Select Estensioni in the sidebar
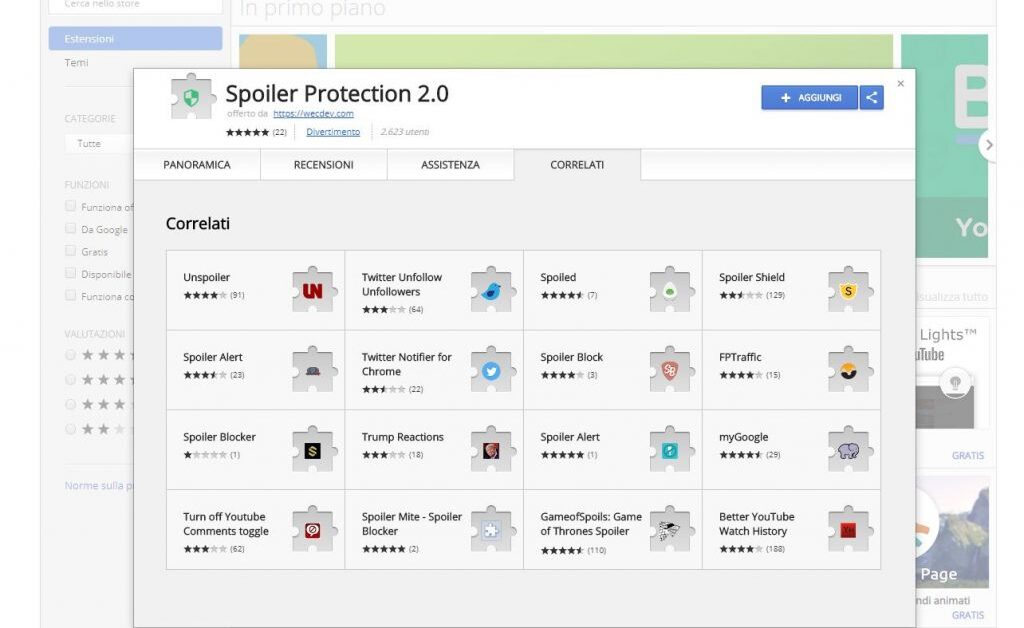This screenshot has height=628, width=1024. pos(135,39)
